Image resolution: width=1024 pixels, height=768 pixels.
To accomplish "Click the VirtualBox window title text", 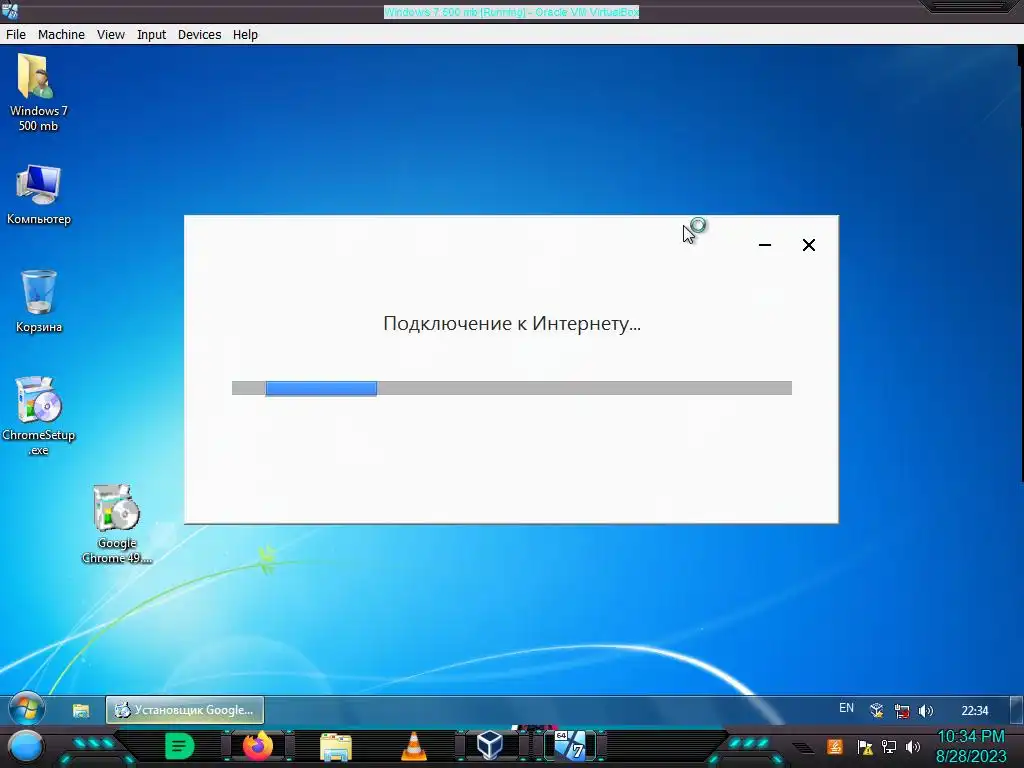I will point(511,12).
